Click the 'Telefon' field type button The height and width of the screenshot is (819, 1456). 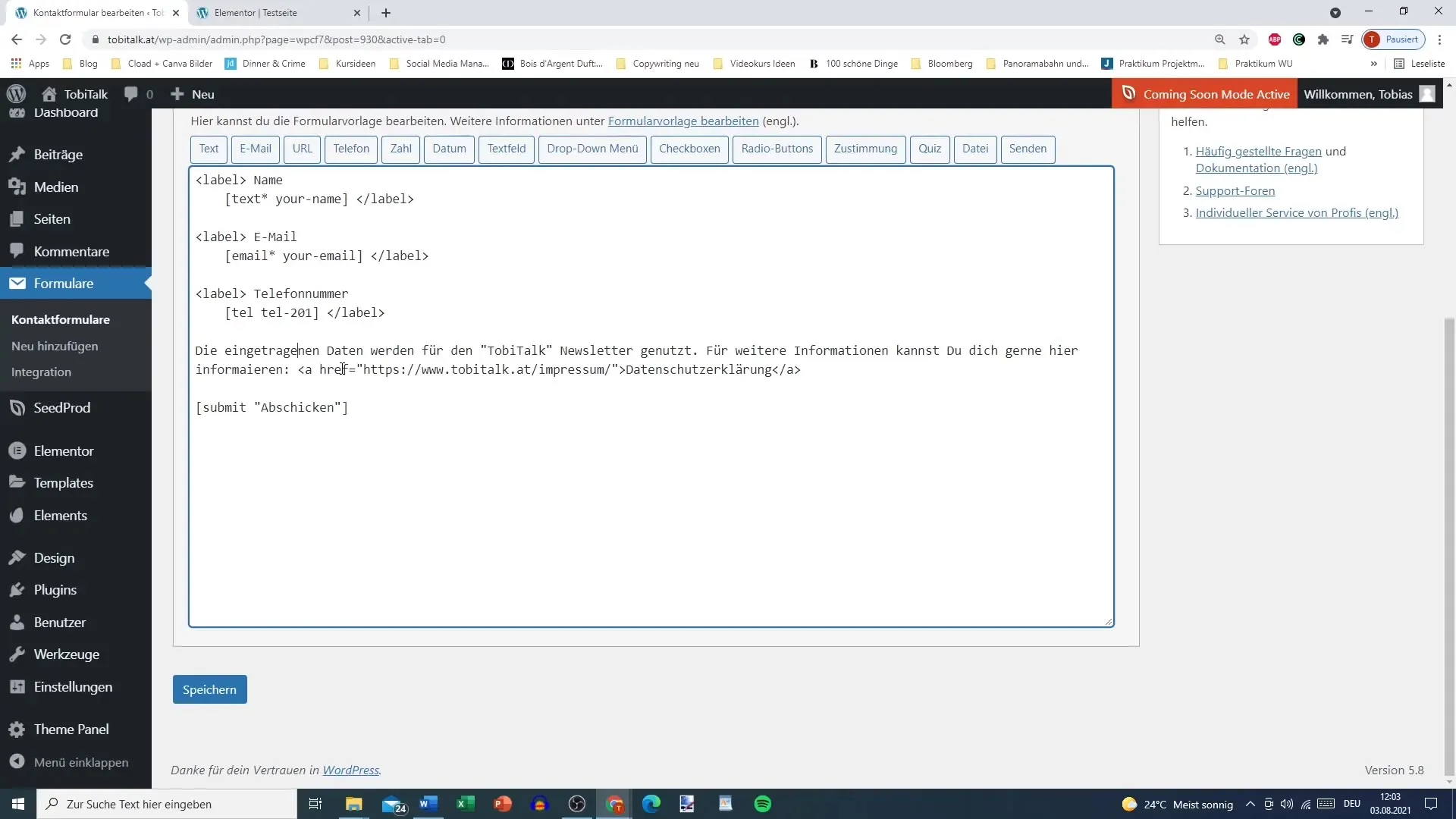point(352,148)
